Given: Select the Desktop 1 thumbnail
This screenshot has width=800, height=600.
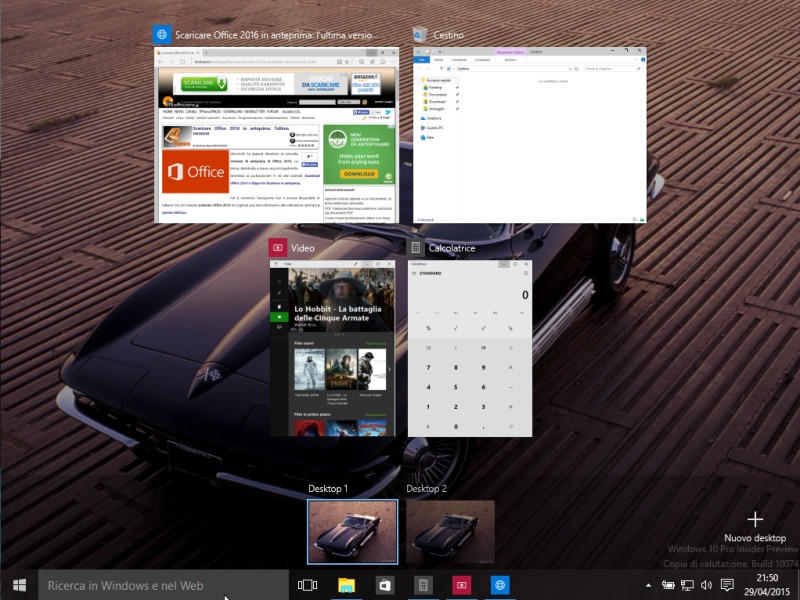Looking at the screenshot, I should tap(352, 532).
